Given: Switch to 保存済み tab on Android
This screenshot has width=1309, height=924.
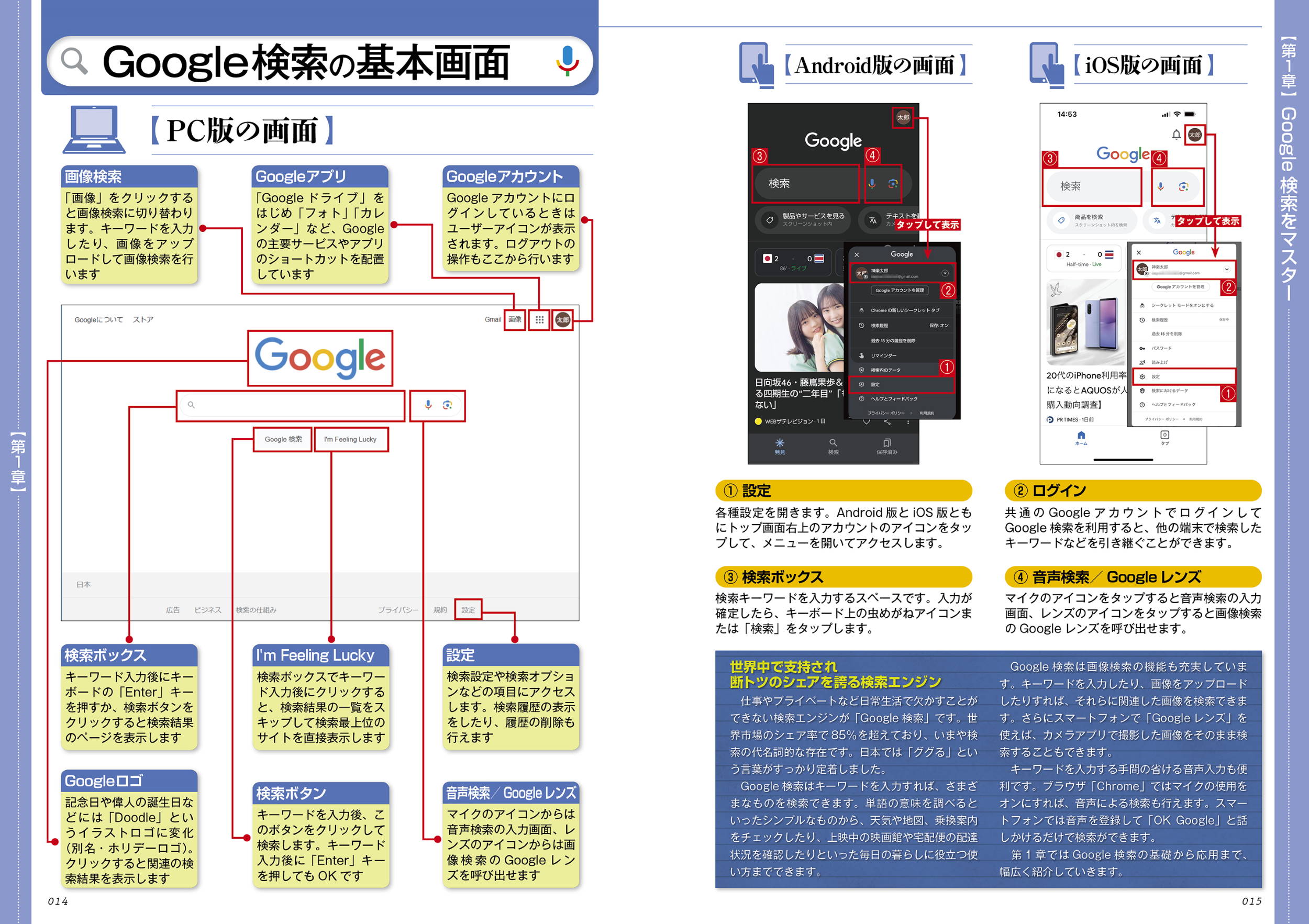Looking at the screenshot, I should 886,447.
